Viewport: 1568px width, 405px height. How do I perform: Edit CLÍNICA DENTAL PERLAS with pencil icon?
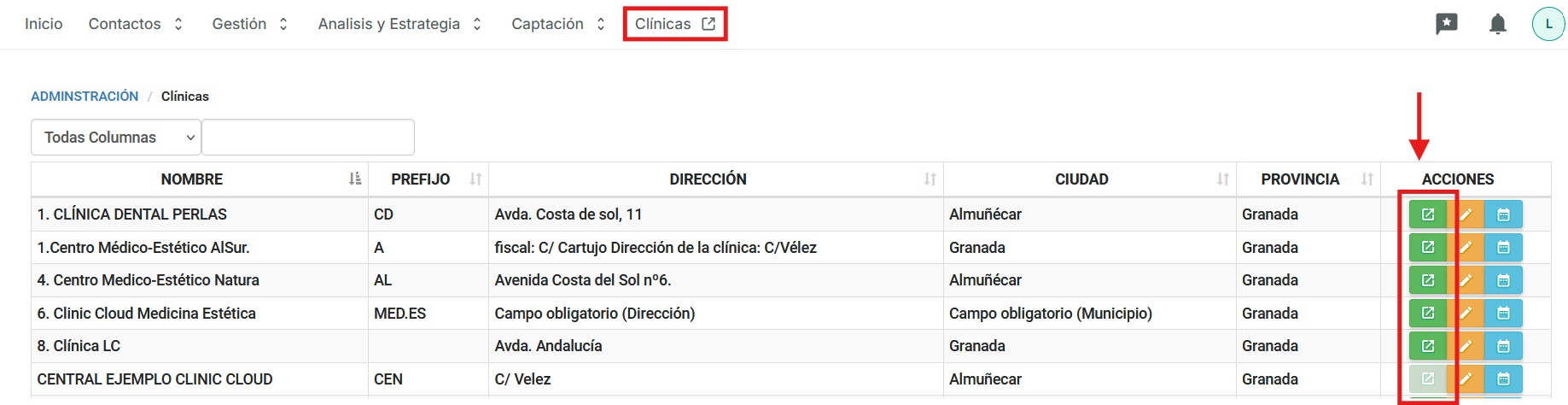pyautogui.click(x=1466, y=214)
